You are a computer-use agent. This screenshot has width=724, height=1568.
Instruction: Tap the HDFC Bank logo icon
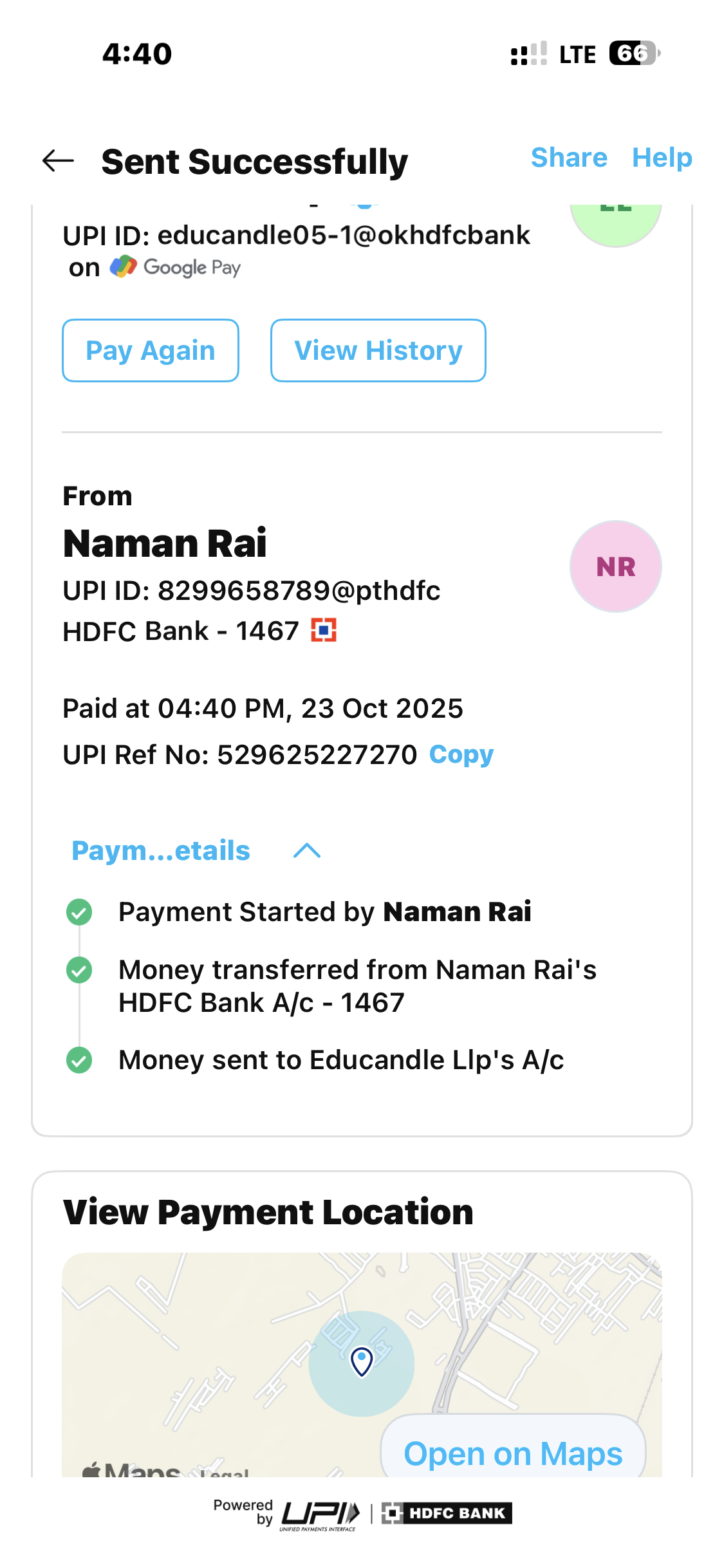(324, 631)
